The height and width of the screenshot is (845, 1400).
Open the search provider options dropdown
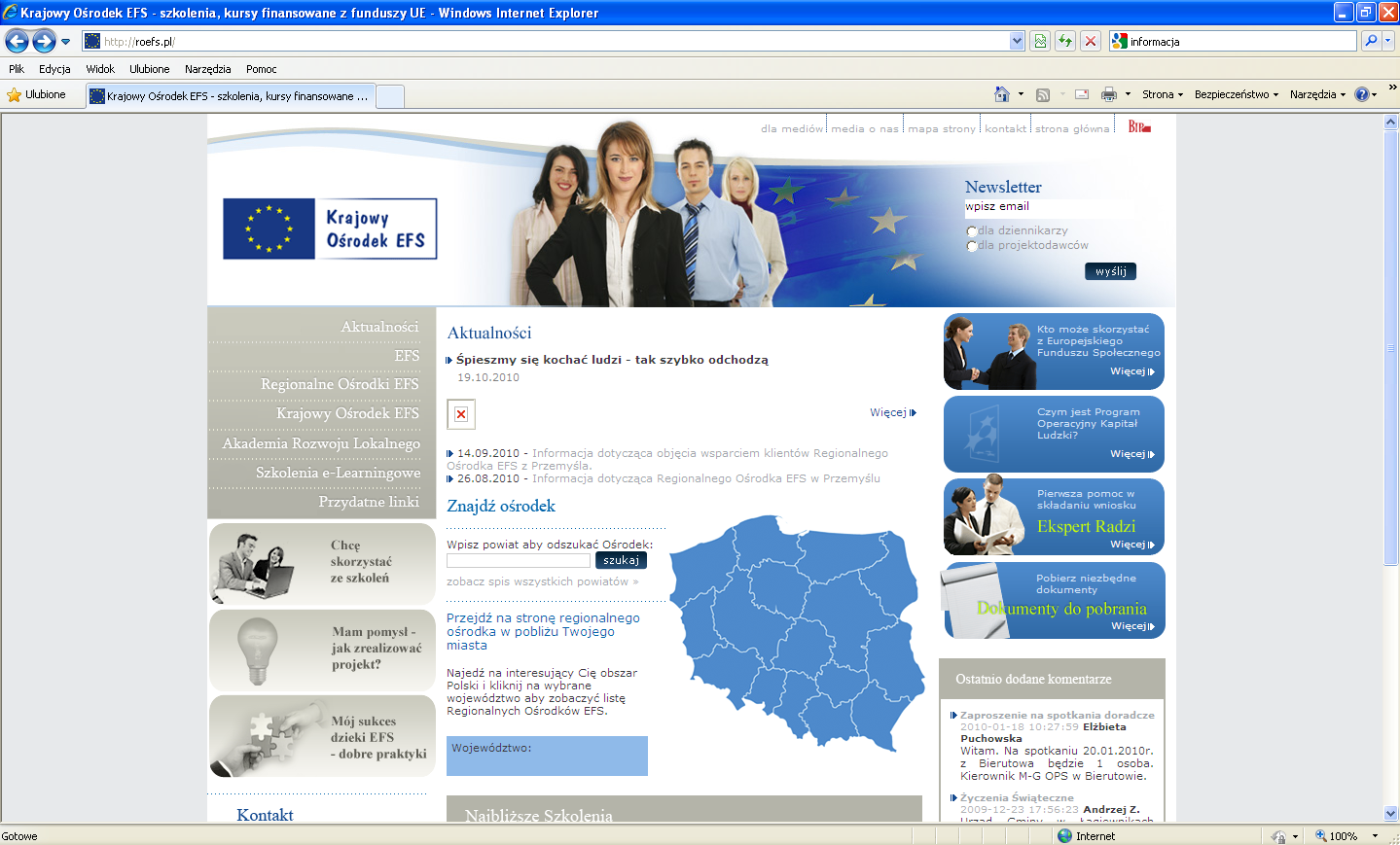[1388, 41]
